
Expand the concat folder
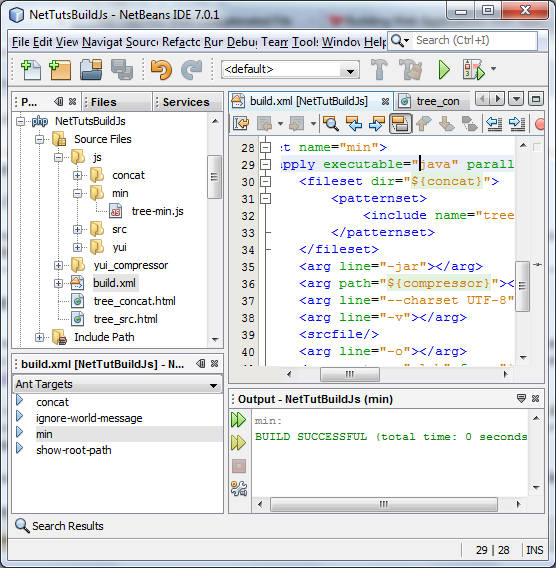pos(77,175)
